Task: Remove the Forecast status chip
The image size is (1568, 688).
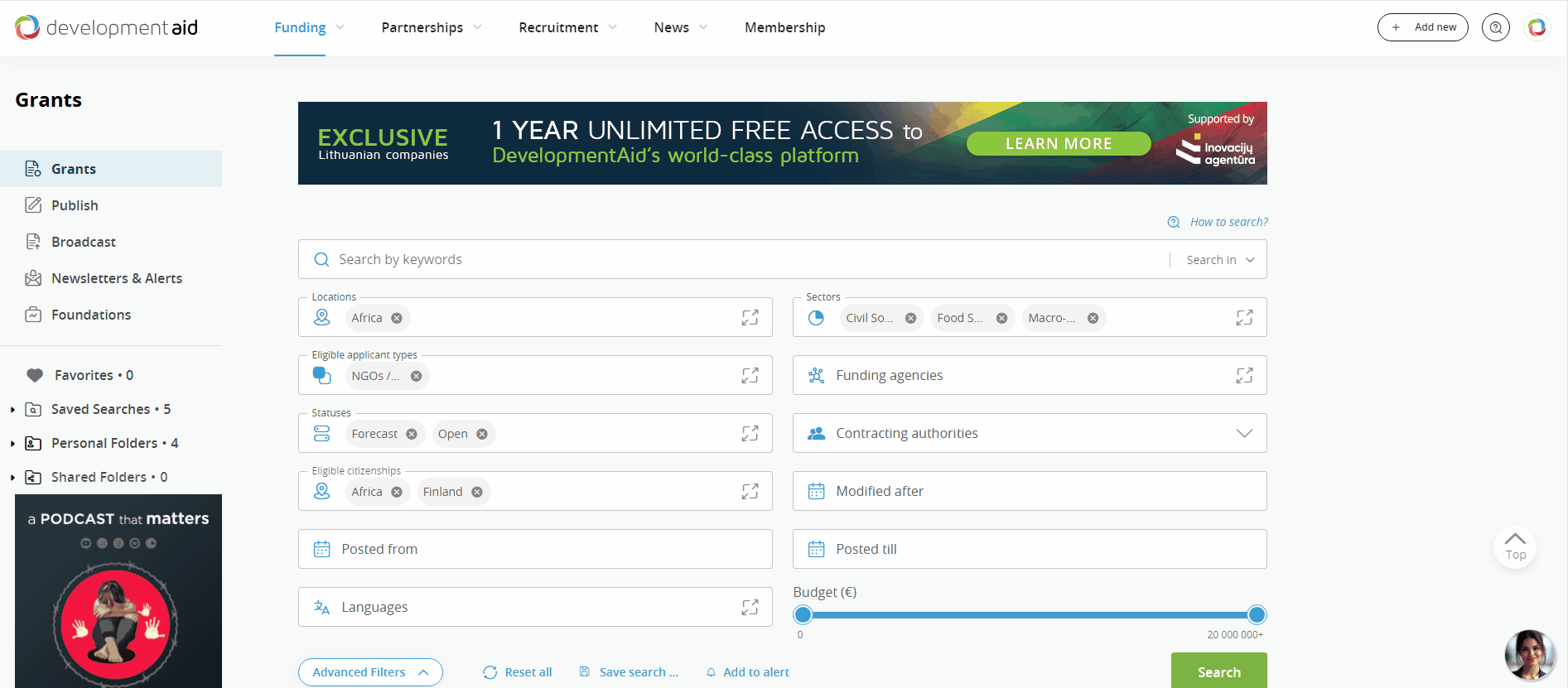Action: tap(412, 434)
